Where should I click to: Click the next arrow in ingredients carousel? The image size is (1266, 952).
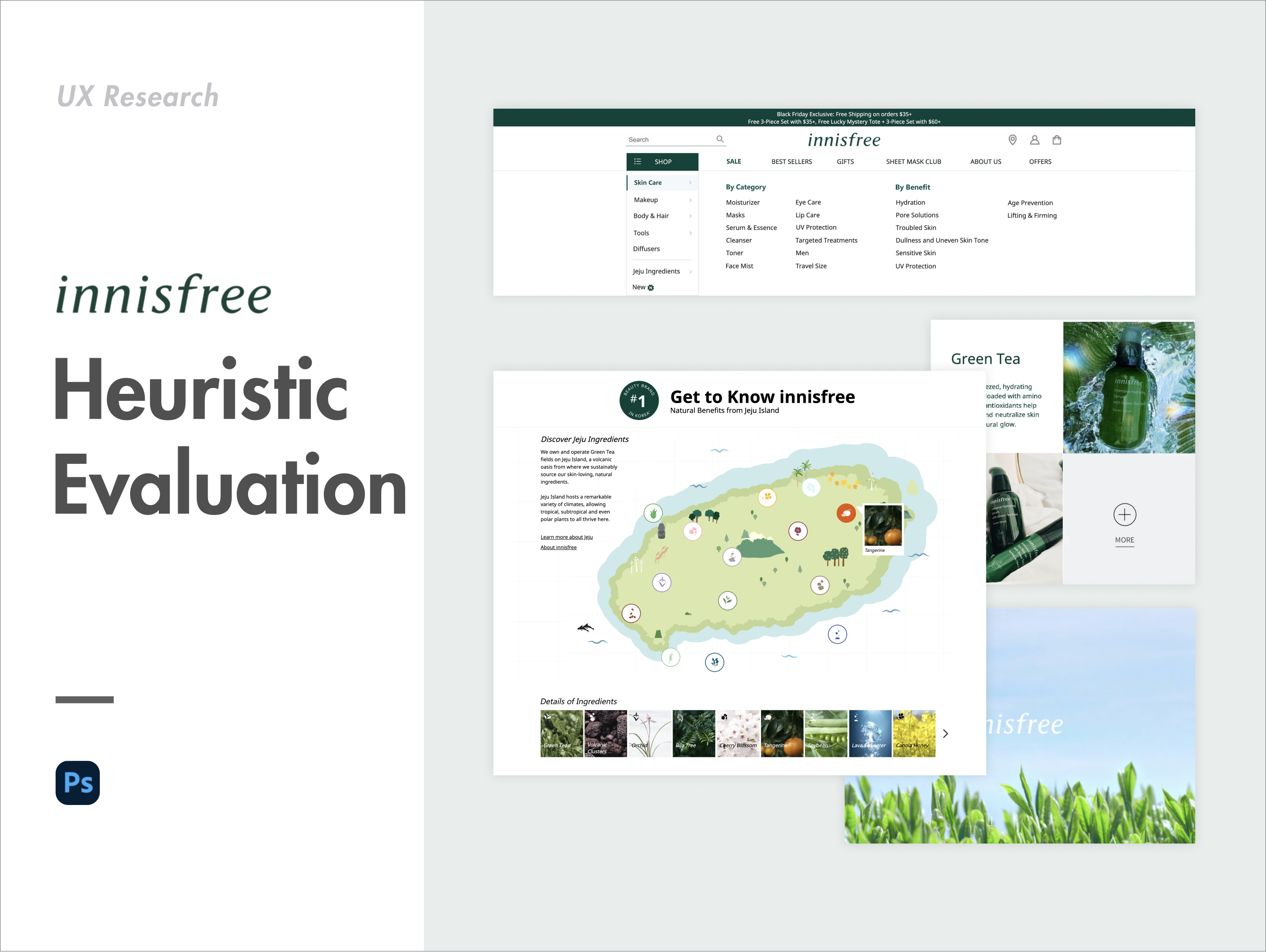(945, 733)
